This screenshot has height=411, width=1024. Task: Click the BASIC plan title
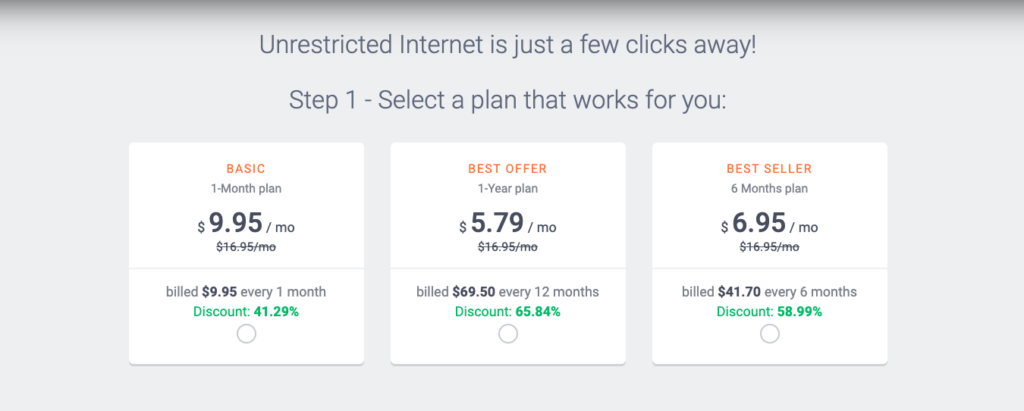[x=246, y=169]
